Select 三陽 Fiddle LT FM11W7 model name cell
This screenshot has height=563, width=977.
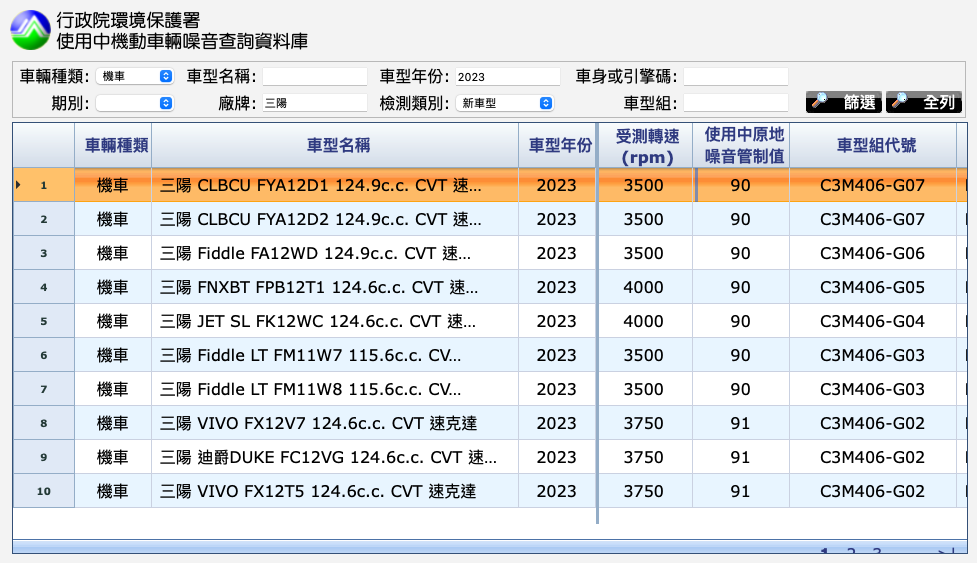(335, 355)
